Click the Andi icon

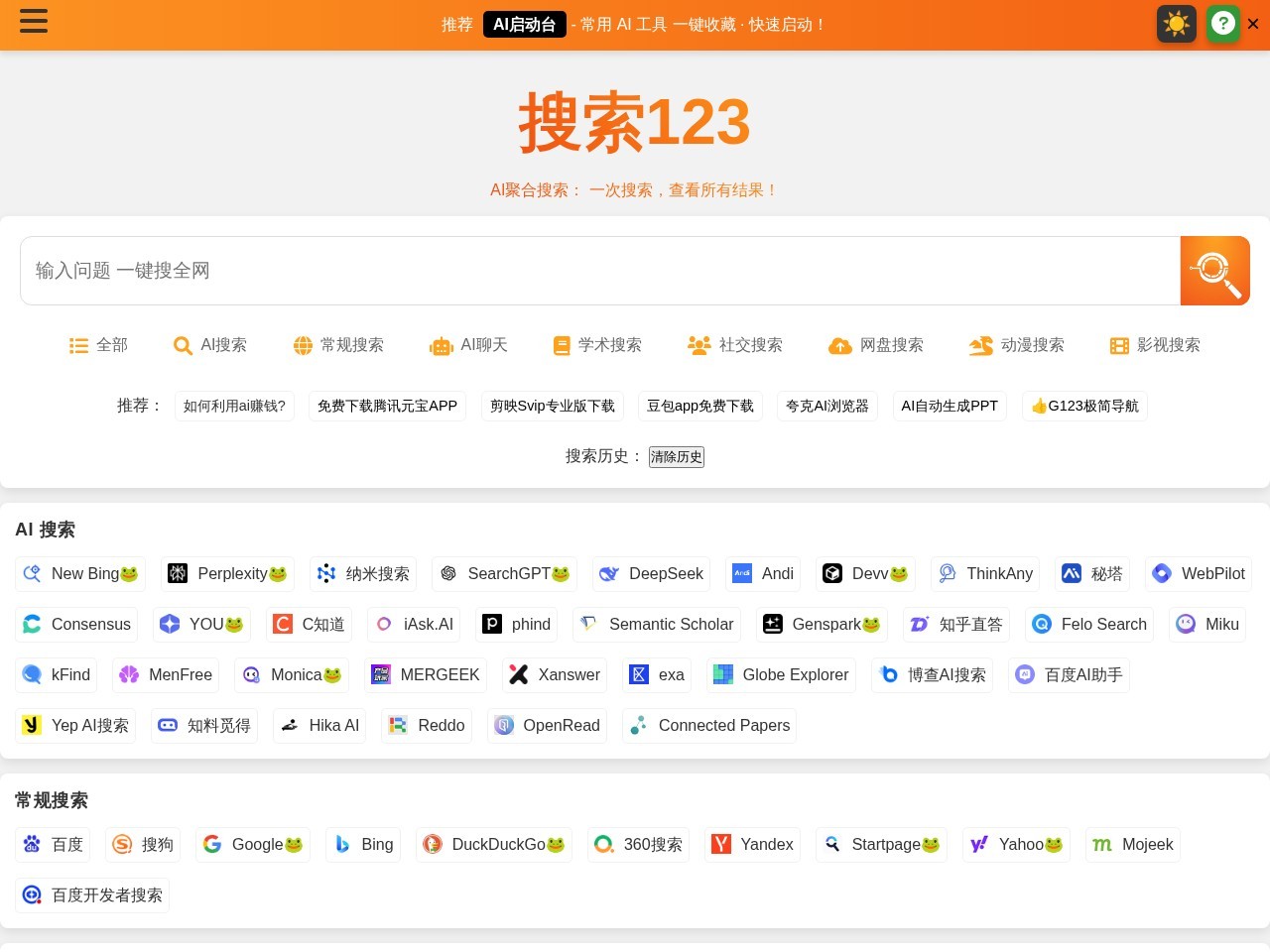742,573
